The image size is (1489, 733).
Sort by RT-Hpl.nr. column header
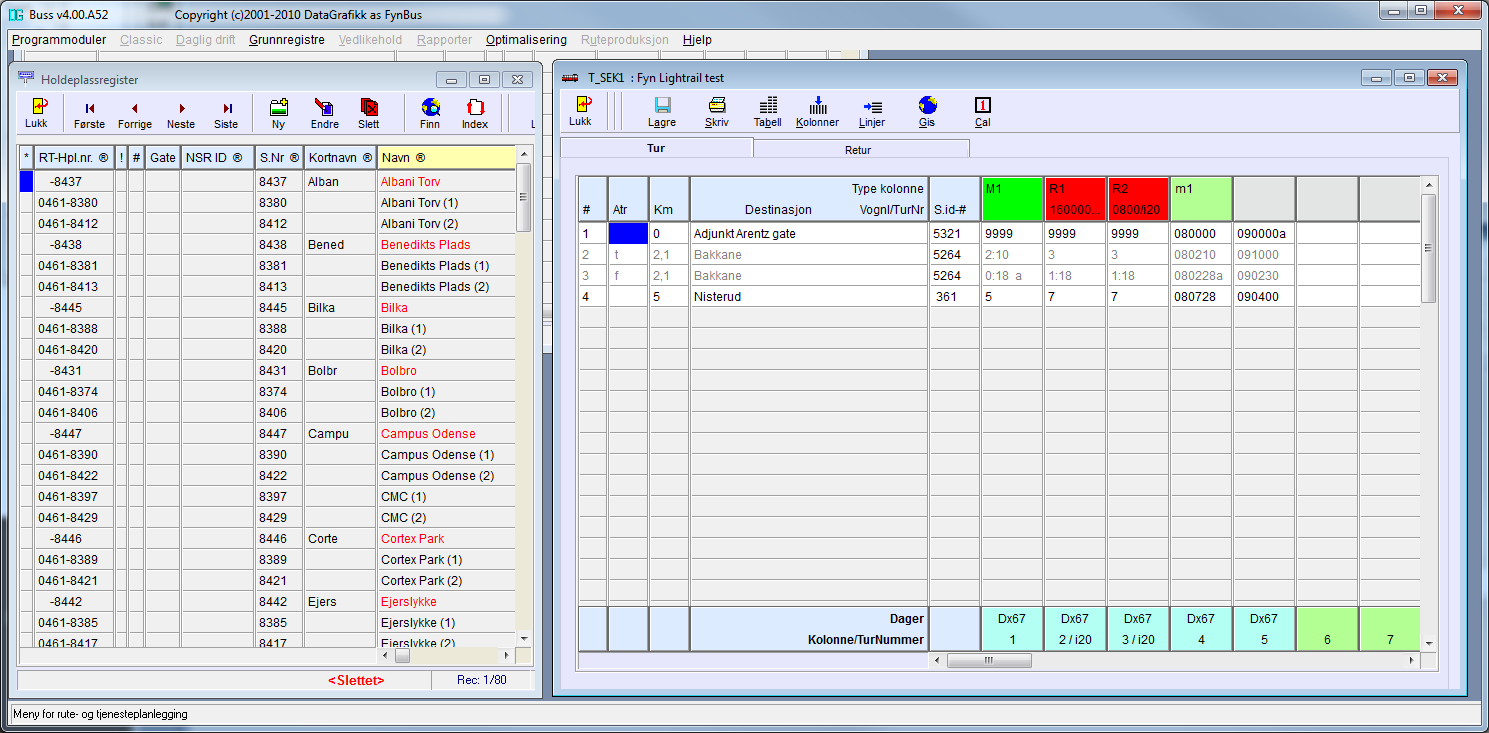pyautogui.click(x=73, y=157)
